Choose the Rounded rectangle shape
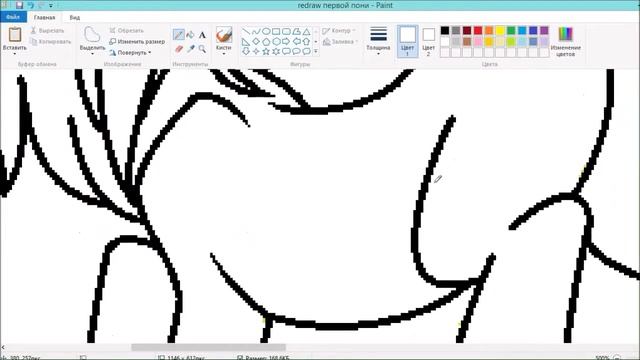This screenshot has height=360, width=640. point(286,31)
